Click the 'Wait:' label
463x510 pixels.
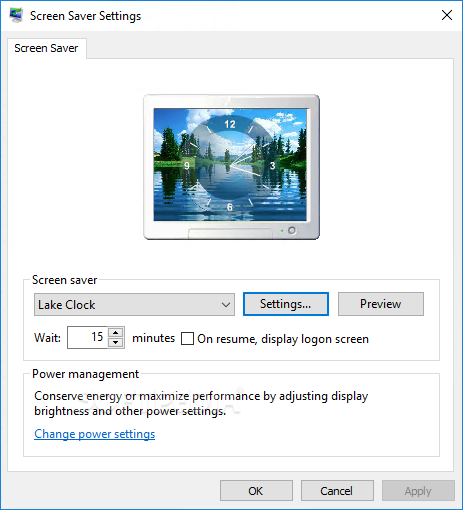pos(47,338)
